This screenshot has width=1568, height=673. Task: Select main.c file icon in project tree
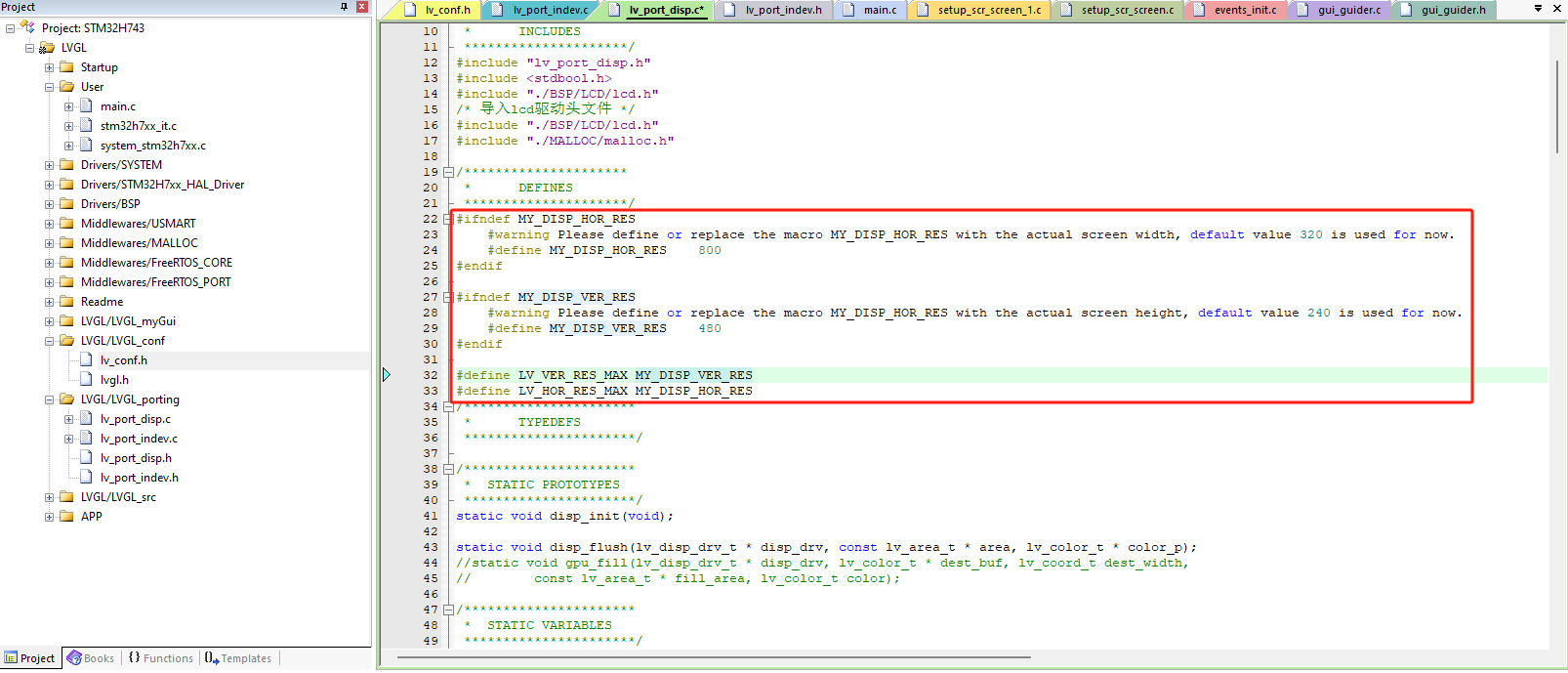tap(86, 105)
